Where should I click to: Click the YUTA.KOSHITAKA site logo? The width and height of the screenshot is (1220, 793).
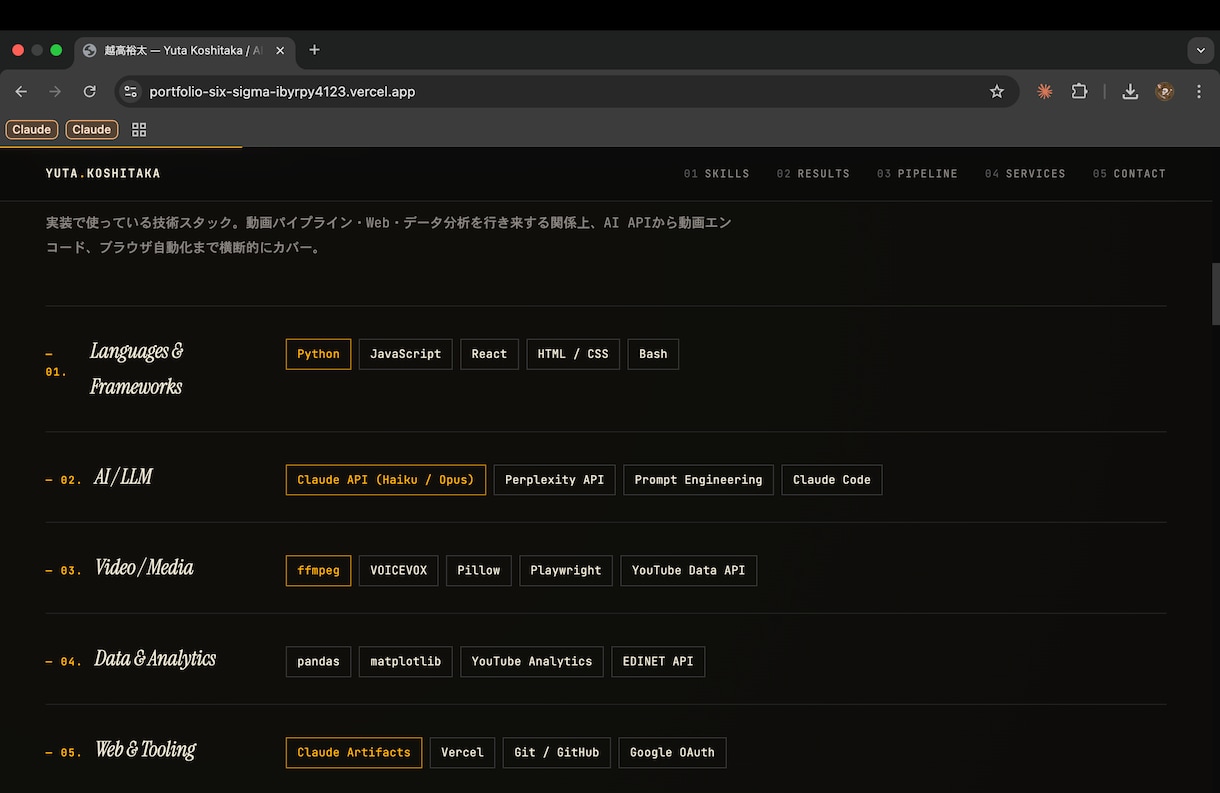103,173
